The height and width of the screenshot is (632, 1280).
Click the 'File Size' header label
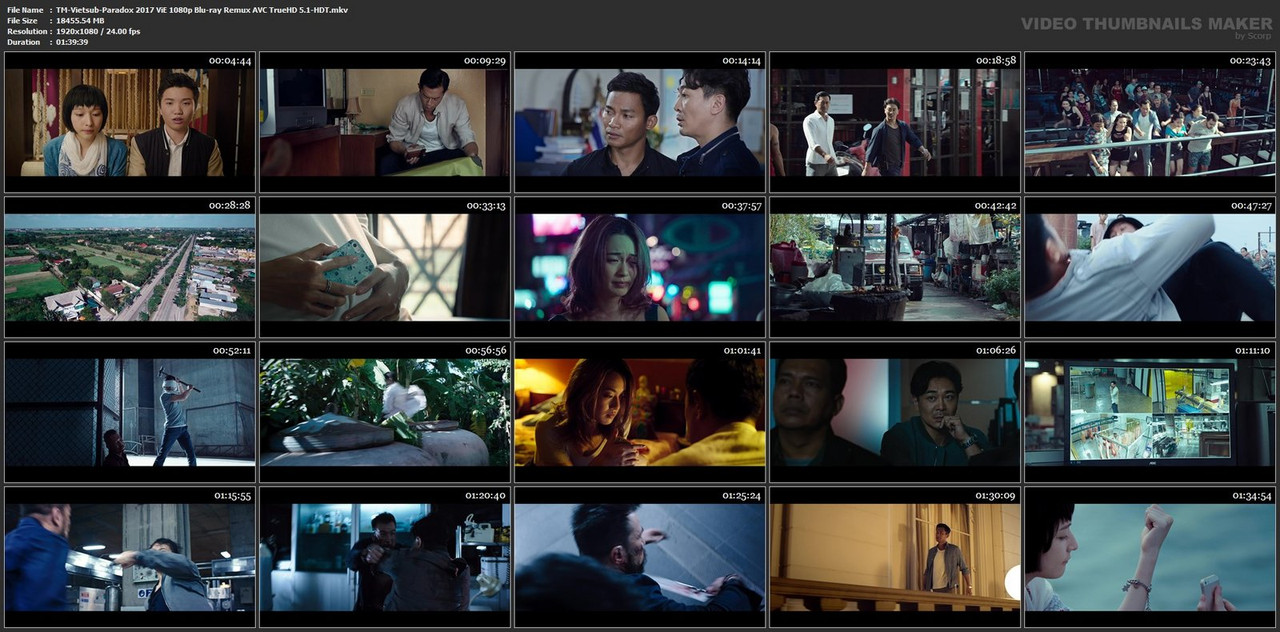(22, 21)
